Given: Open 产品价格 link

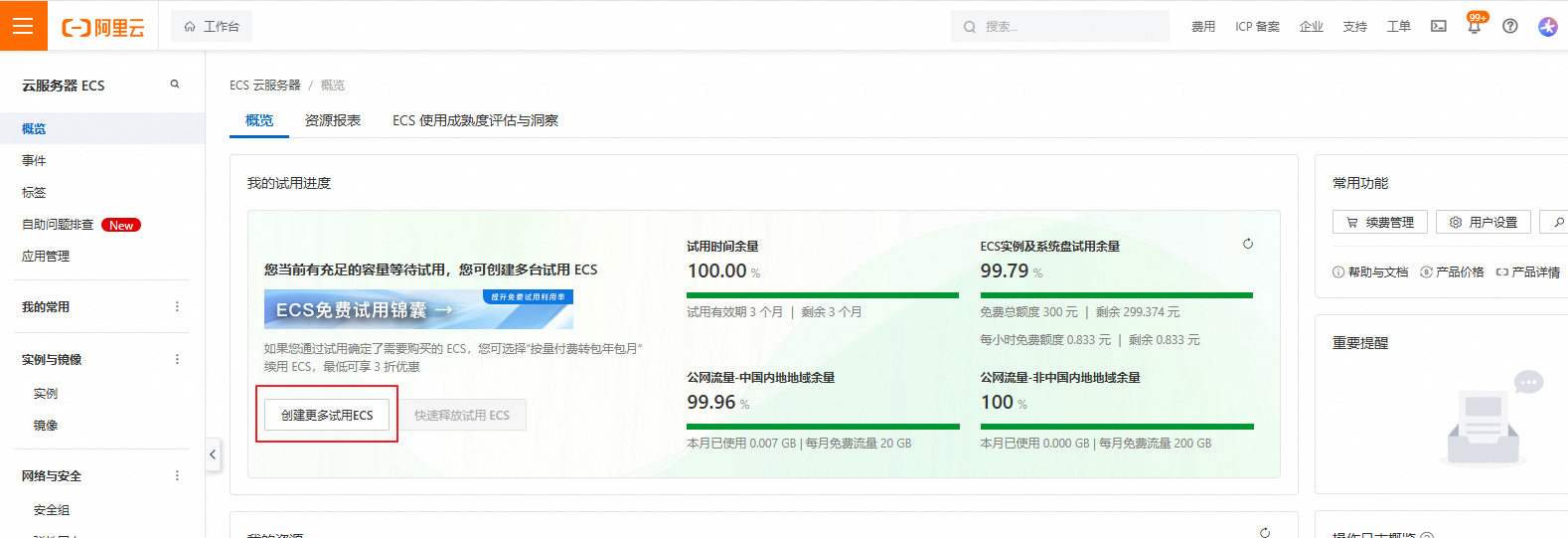Looking at the screenshot, I should click(1452, 271).
